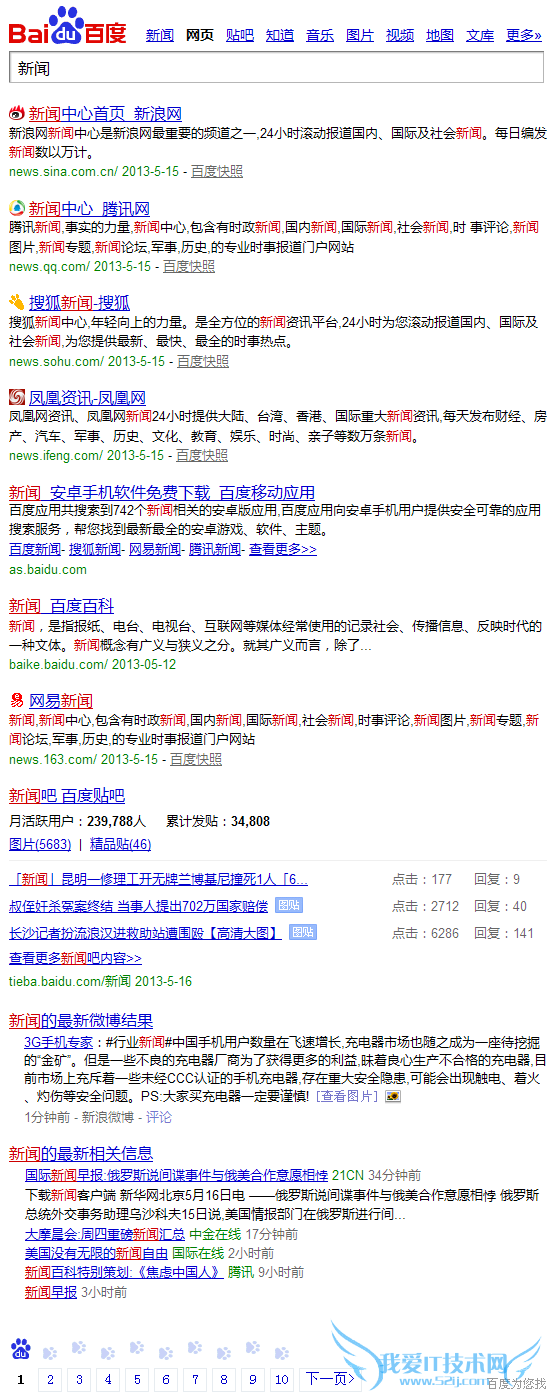This screenshot has width=547, height=1396.
Task: Open 百度快照 for news.sina.com.cn
Action: [217, 171]
